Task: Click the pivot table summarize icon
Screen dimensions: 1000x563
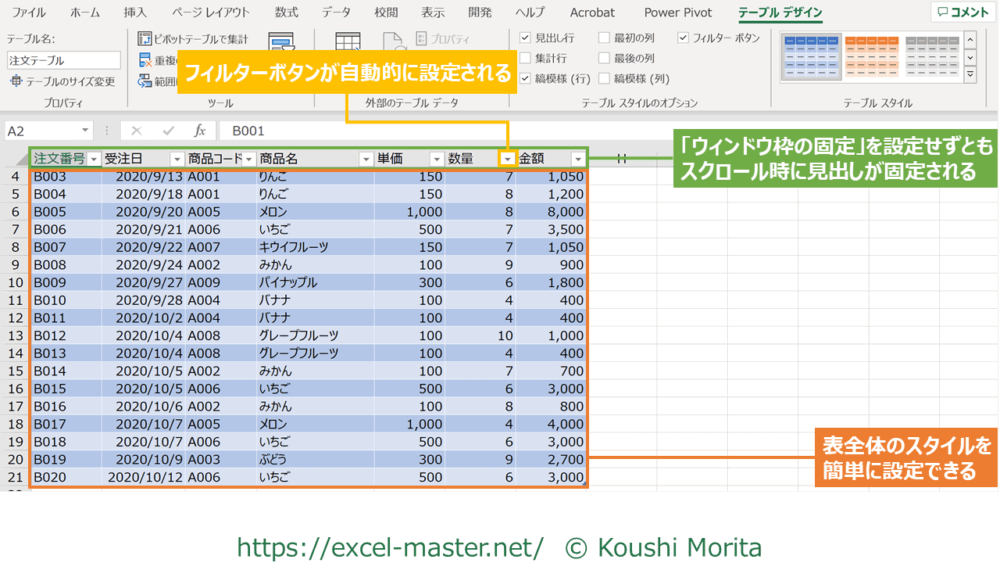Action: pos(145,39)
